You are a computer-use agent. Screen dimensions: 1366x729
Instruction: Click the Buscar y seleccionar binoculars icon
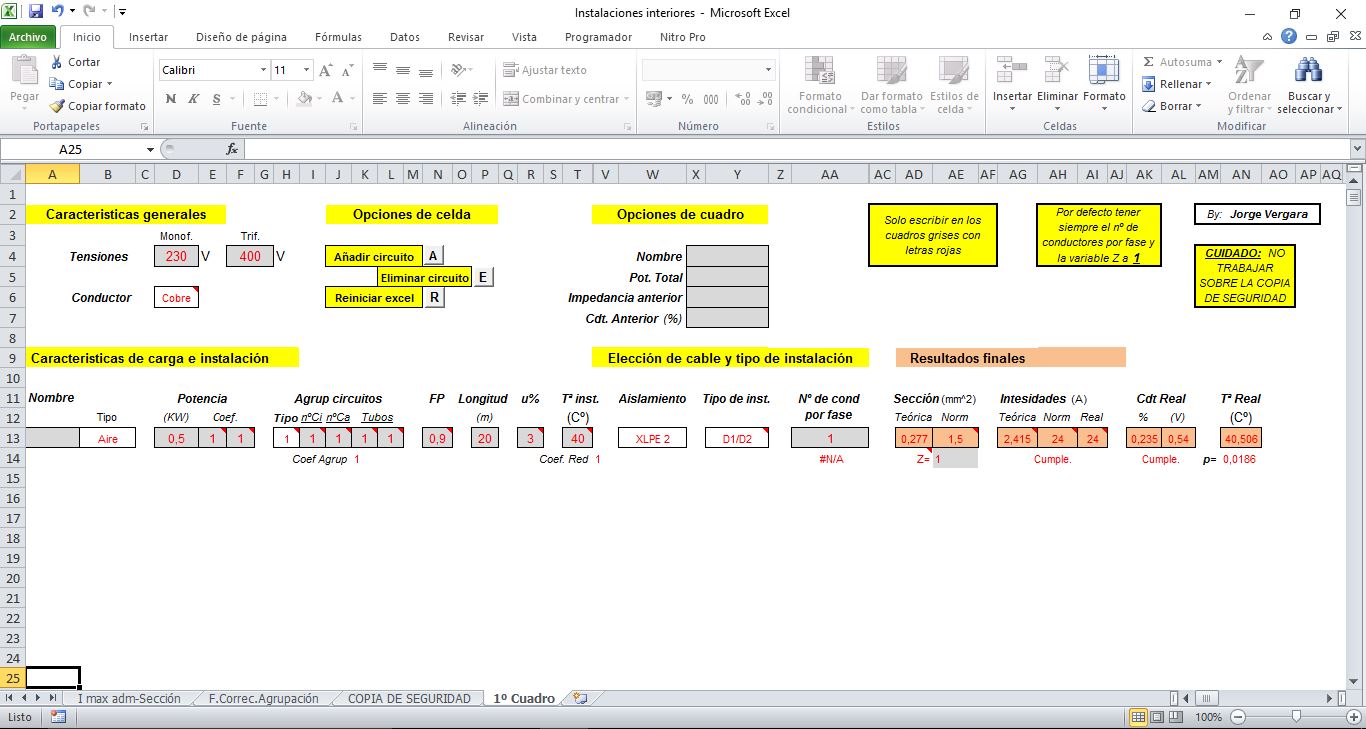pos(1307,72)
